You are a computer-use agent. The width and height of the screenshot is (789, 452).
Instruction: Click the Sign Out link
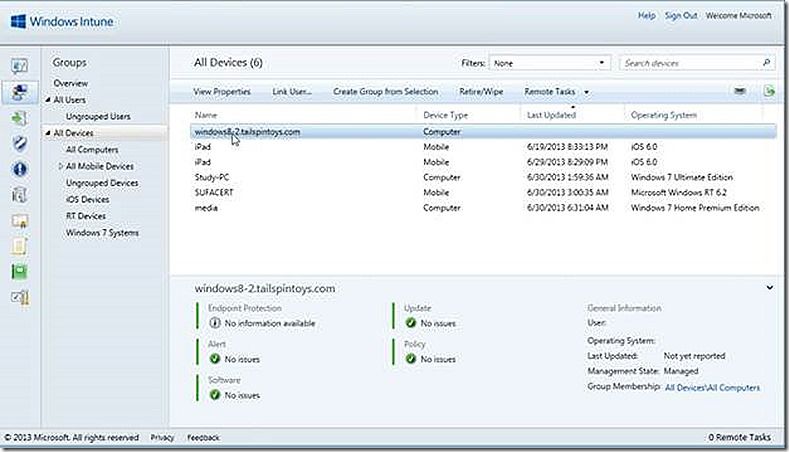(x=681, y=16)
